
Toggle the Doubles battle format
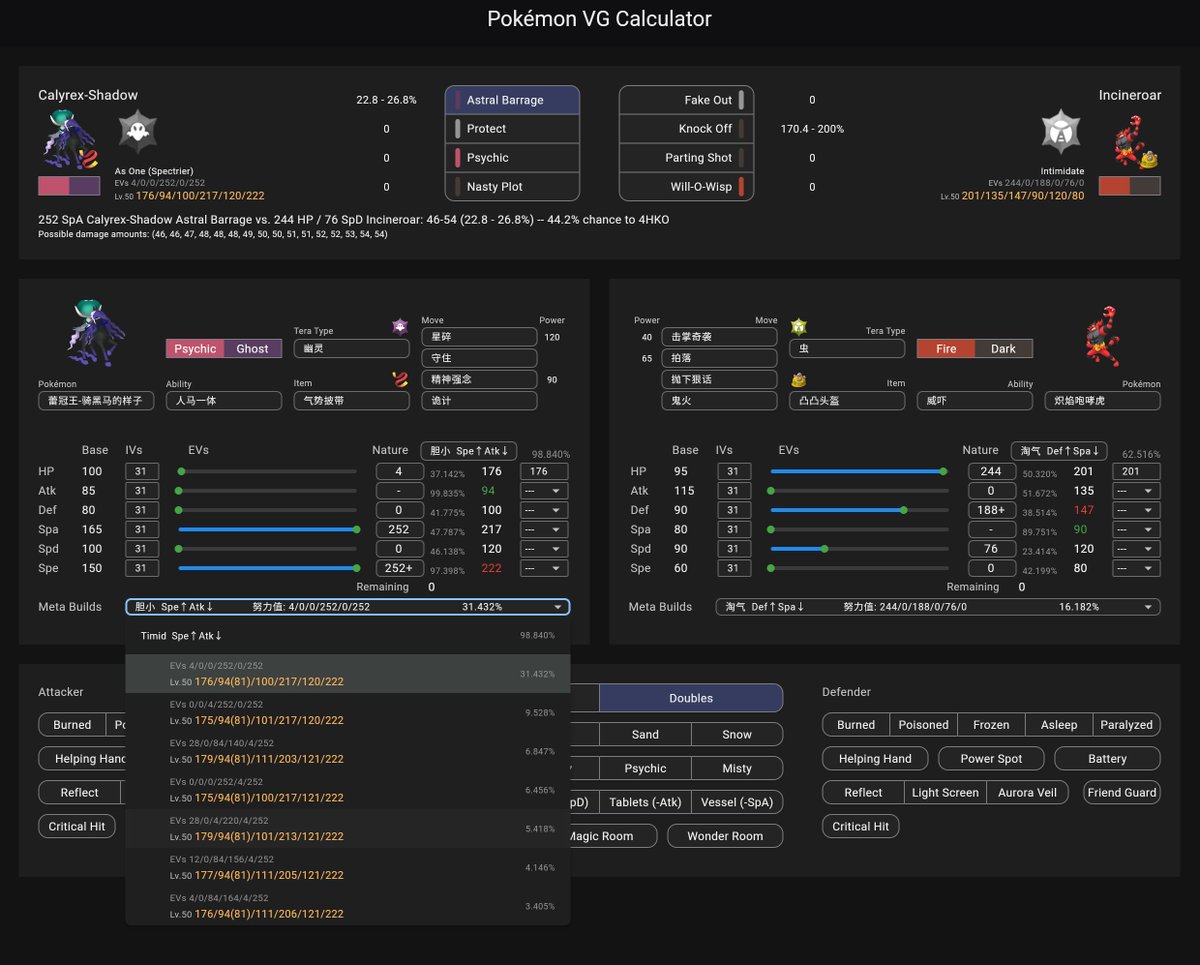tap(691, 698)
